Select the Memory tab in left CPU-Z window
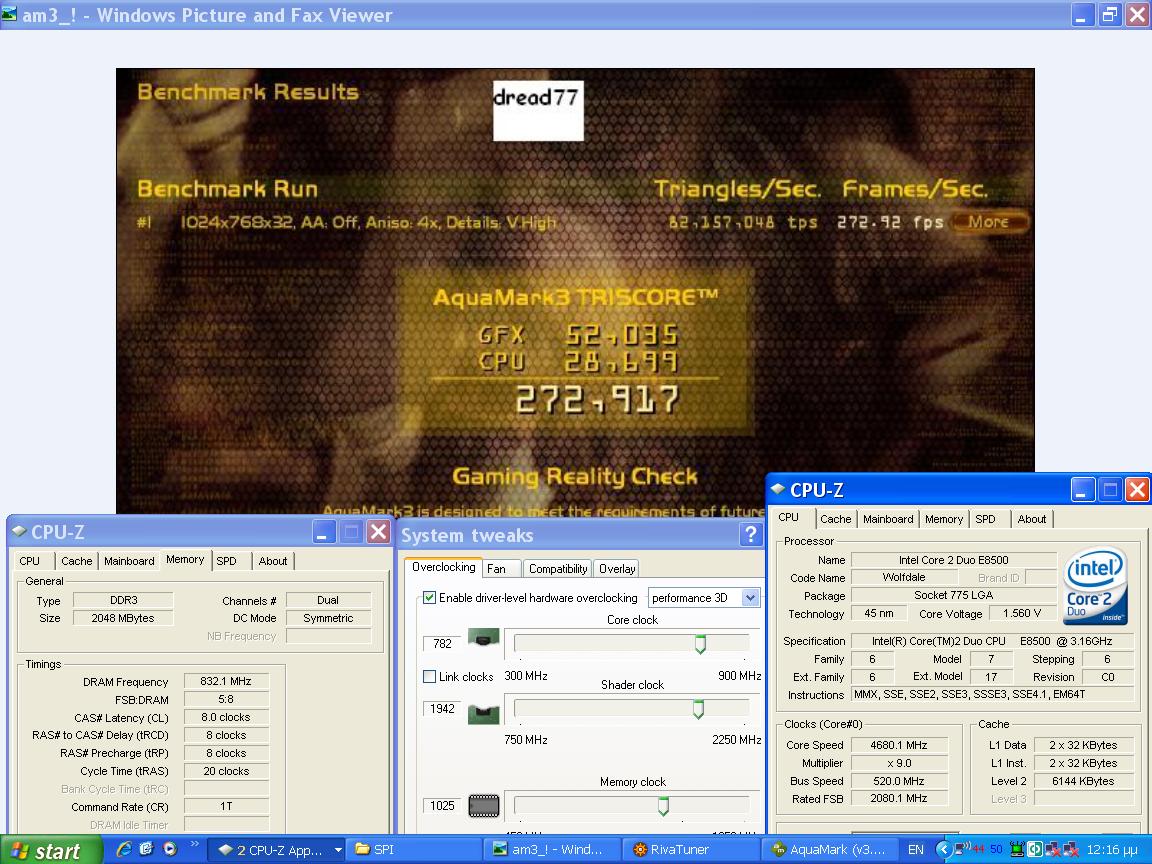 click(185, 559)
